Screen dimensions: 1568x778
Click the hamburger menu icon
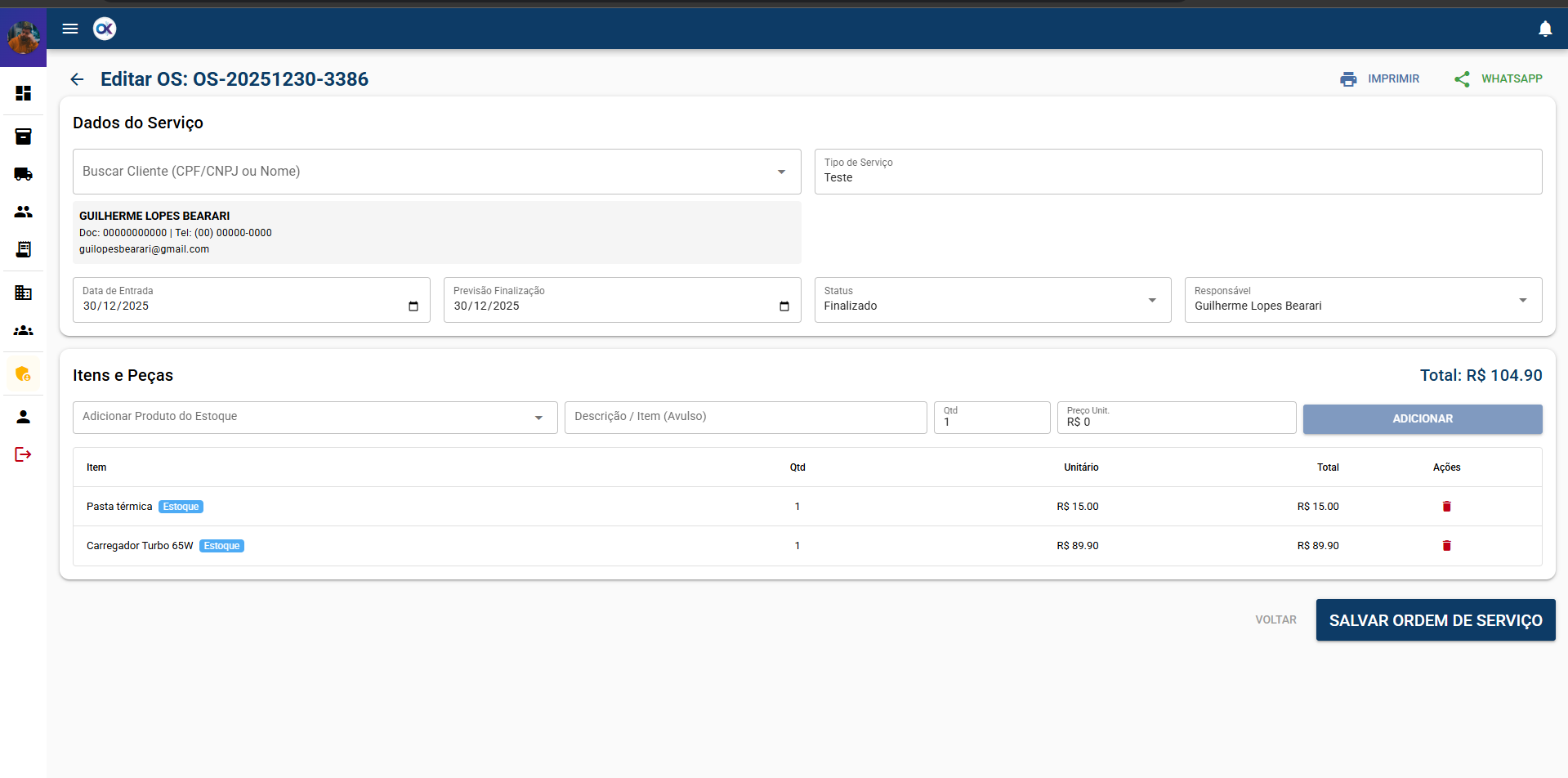pos(70,29)
